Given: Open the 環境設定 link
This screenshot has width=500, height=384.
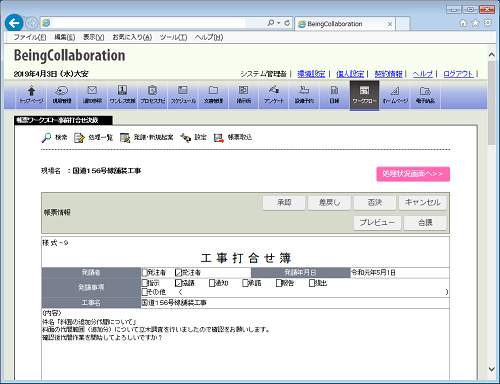Looking at the screenshot, I should (311, 74).
